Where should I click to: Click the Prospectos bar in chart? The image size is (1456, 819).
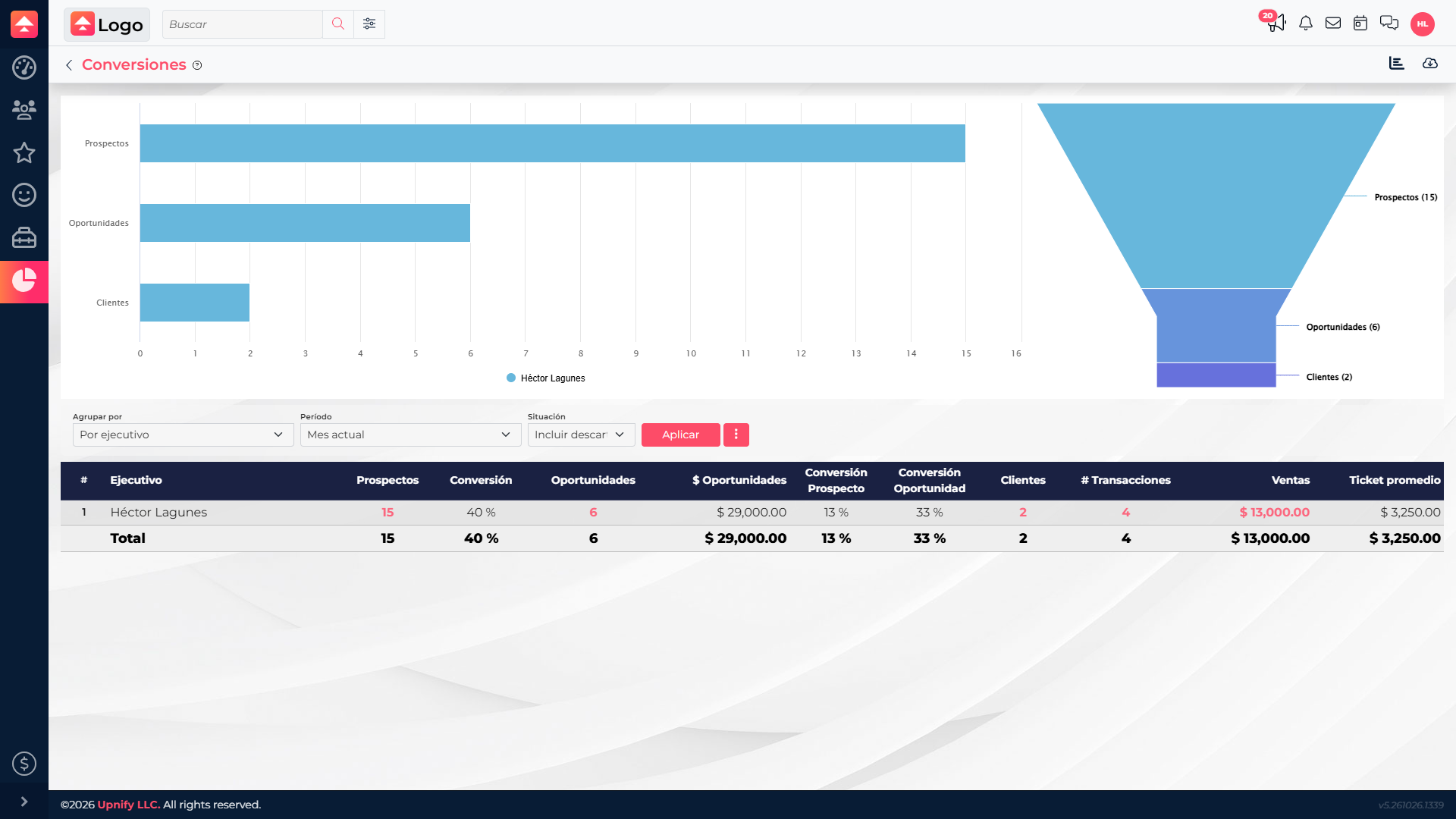point(552,143)
